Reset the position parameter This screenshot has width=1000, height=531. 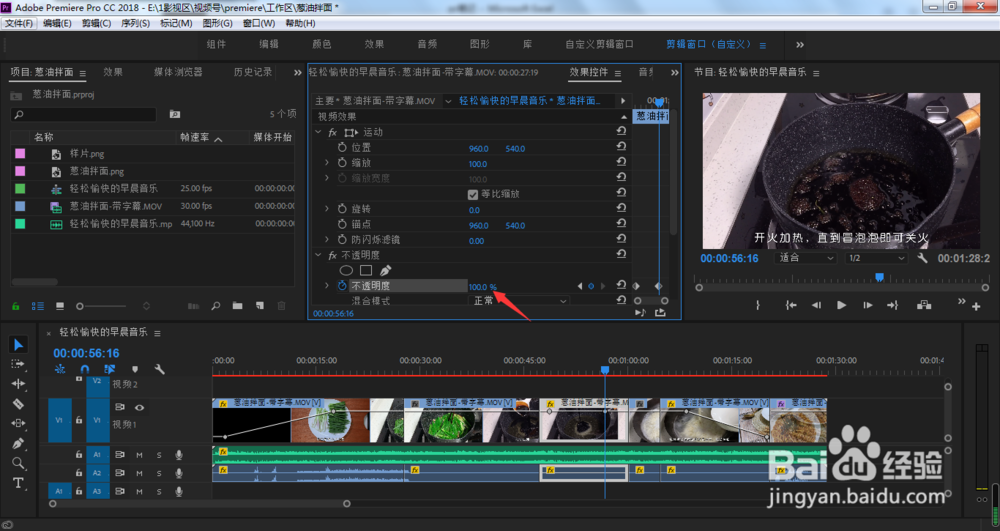[x=621, y=147]
